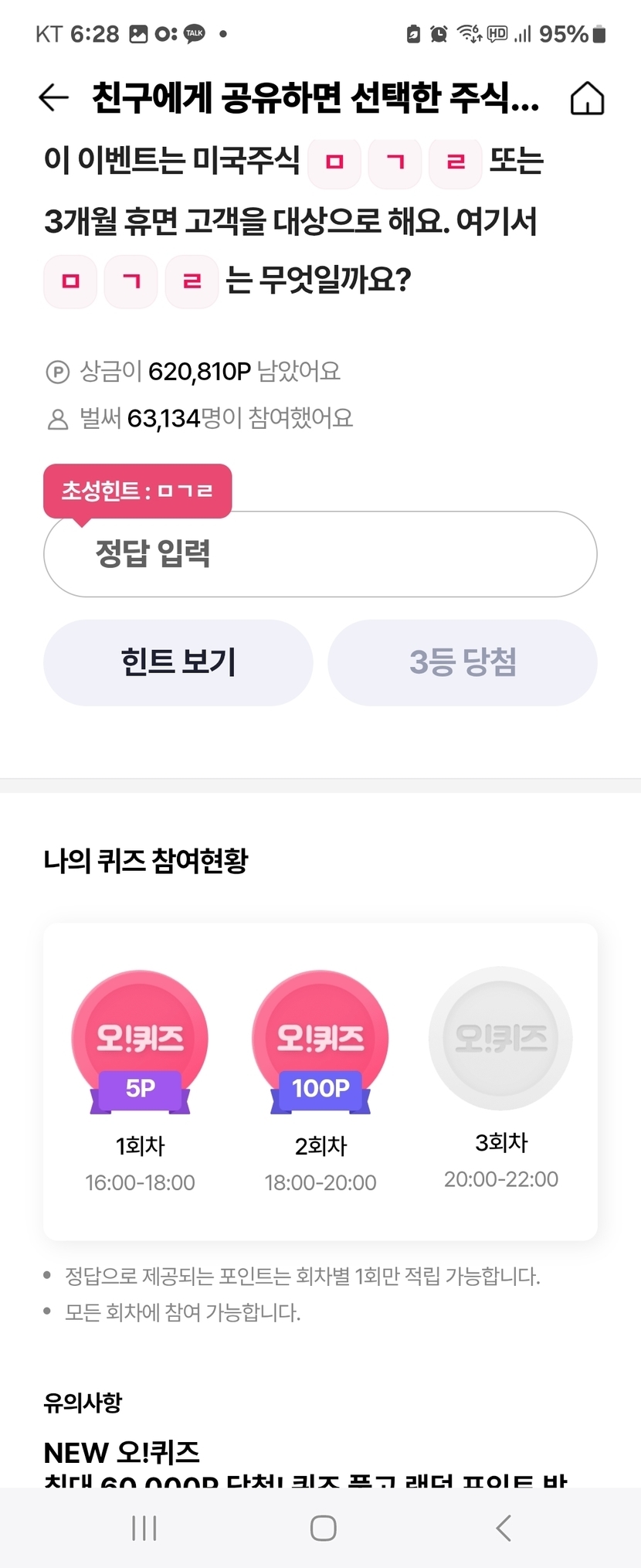Tap the 1회차 5P quiz badge

click(x=140, y=1041)
